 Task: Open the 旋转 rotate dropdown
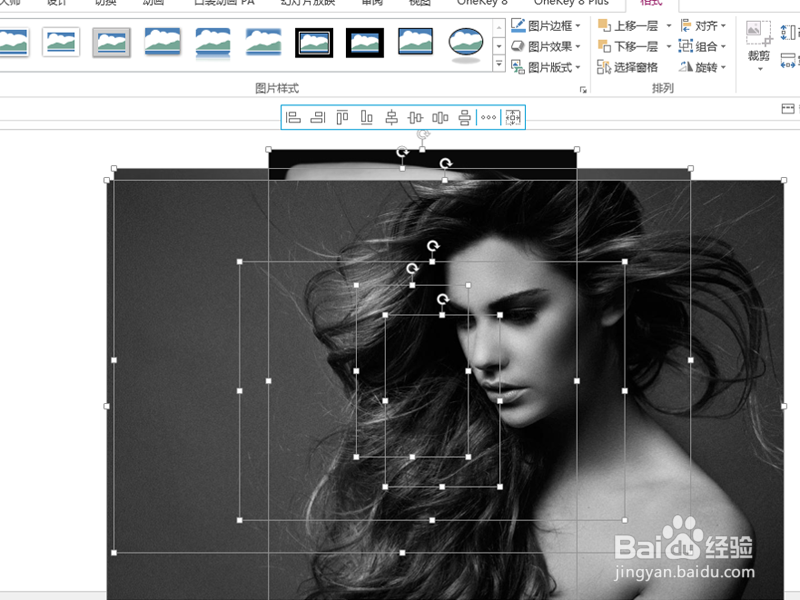pyautogui.click(x=703, y=67)
